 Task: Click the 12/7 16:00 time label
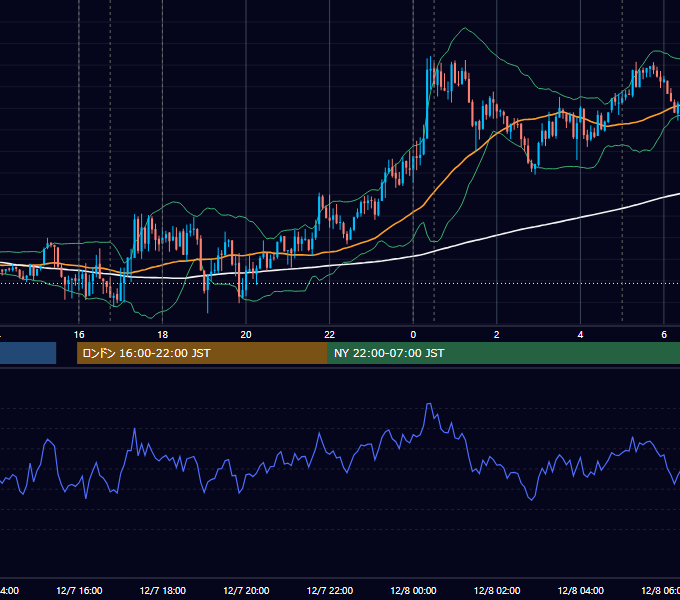click(79, 590)
